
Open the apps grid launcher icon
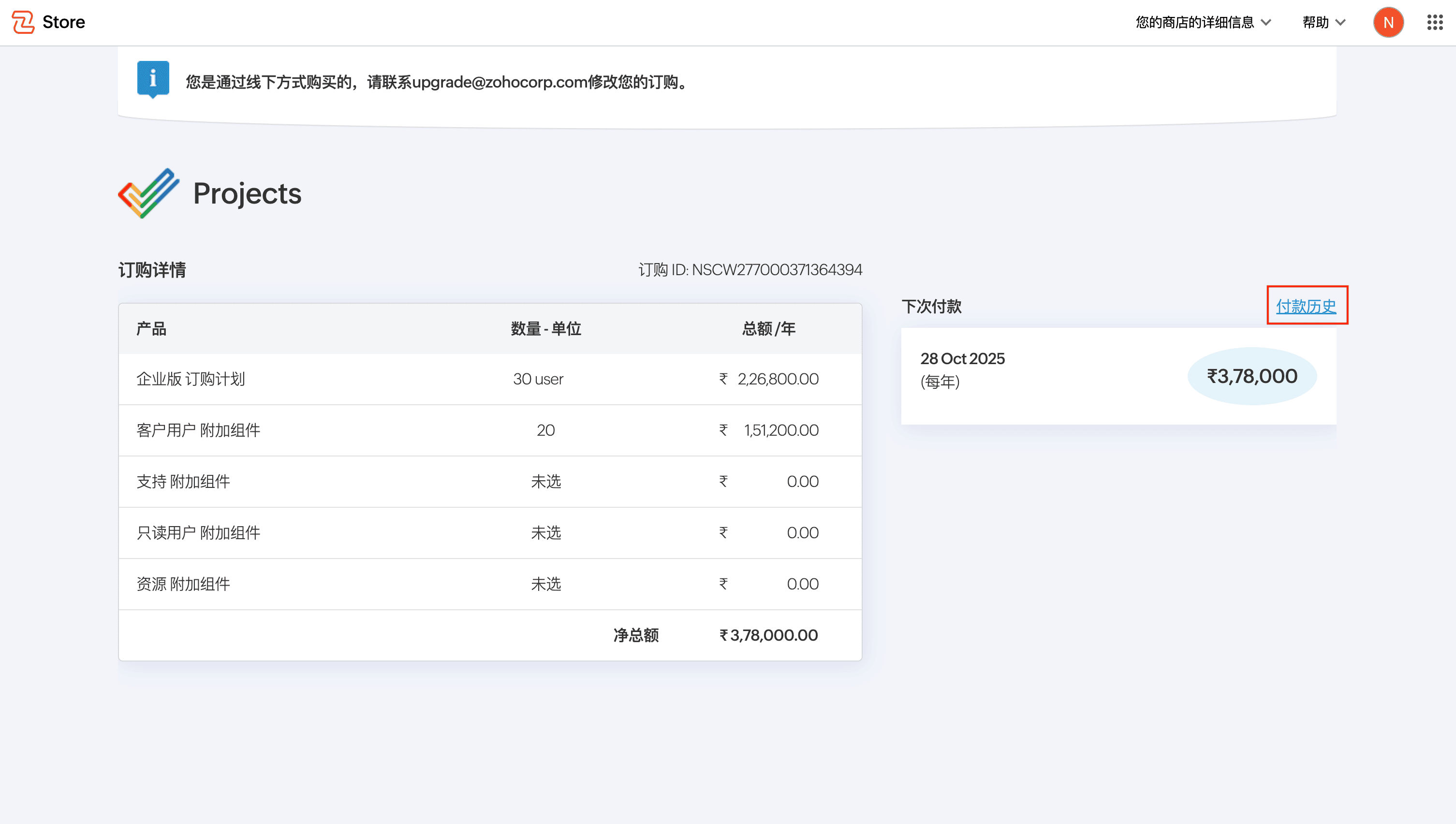click(x=1435, y=22)
